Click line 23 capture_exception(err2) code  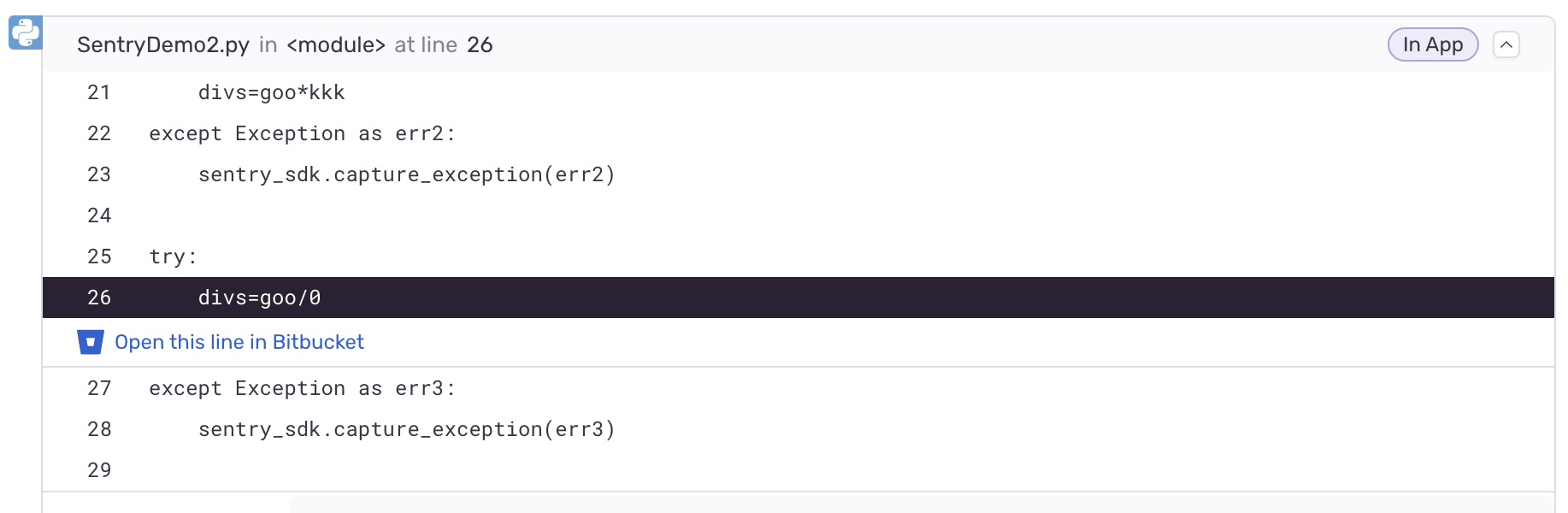point(407,174)
